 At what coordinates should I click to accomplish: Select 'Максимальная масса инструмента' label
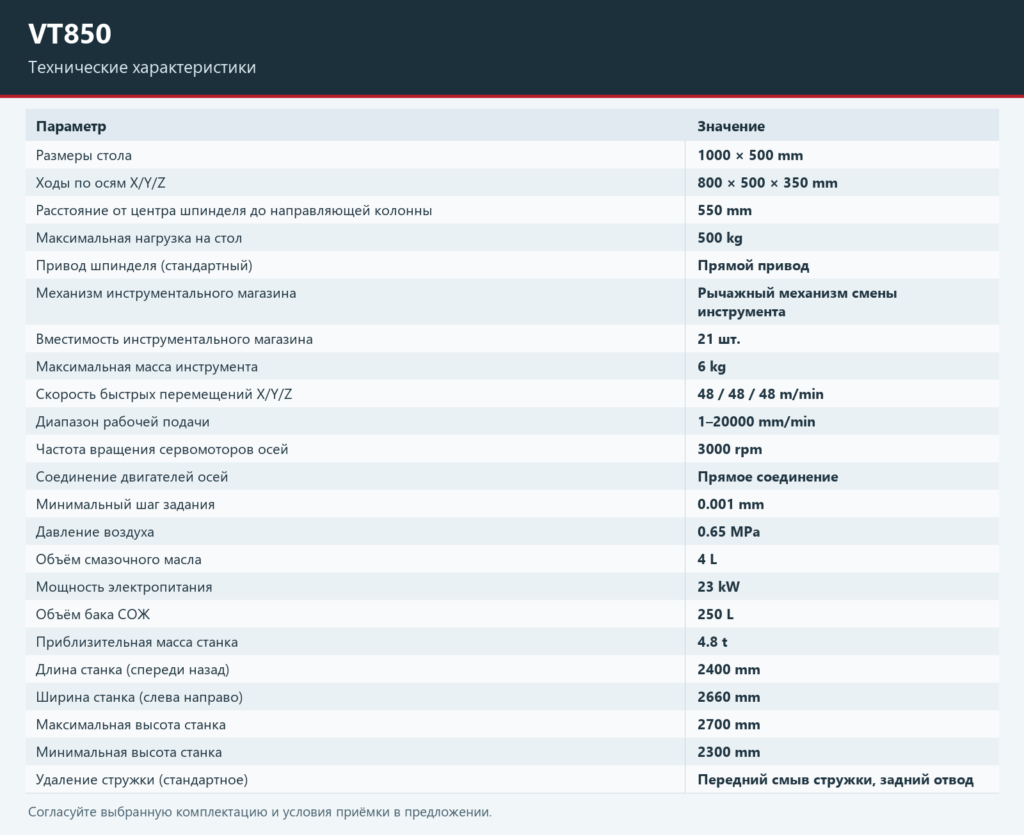pyautogui.click(x=147, y=367)
